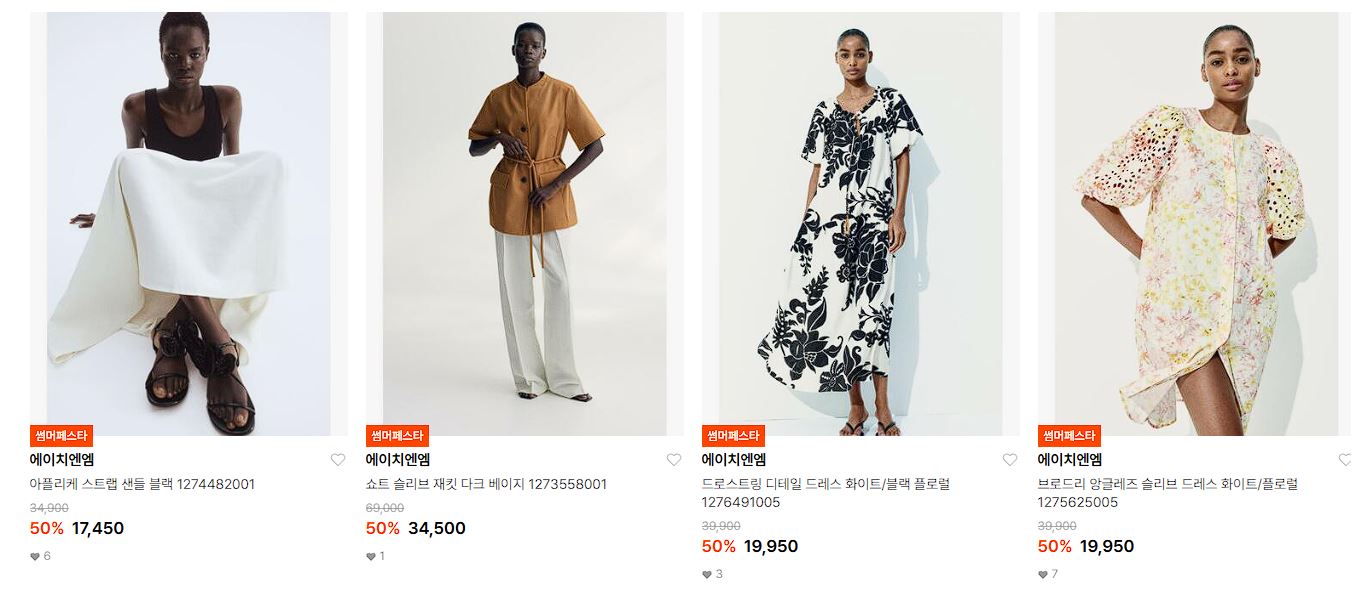Open the brown short sleeve jacket photo
This screenshot has width=1351, height=597.
tap(525, 224)
